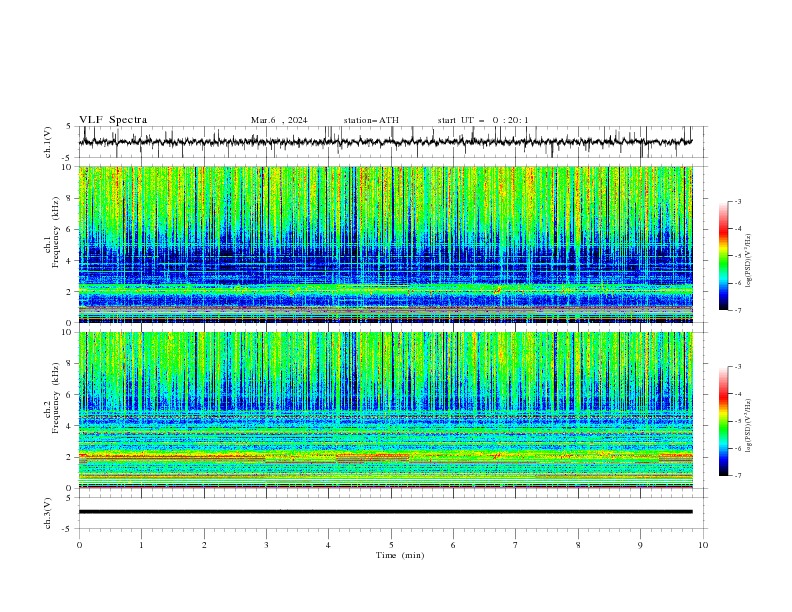Click the "8" tick on time axis
792x612 pixels.
point(578,545)
